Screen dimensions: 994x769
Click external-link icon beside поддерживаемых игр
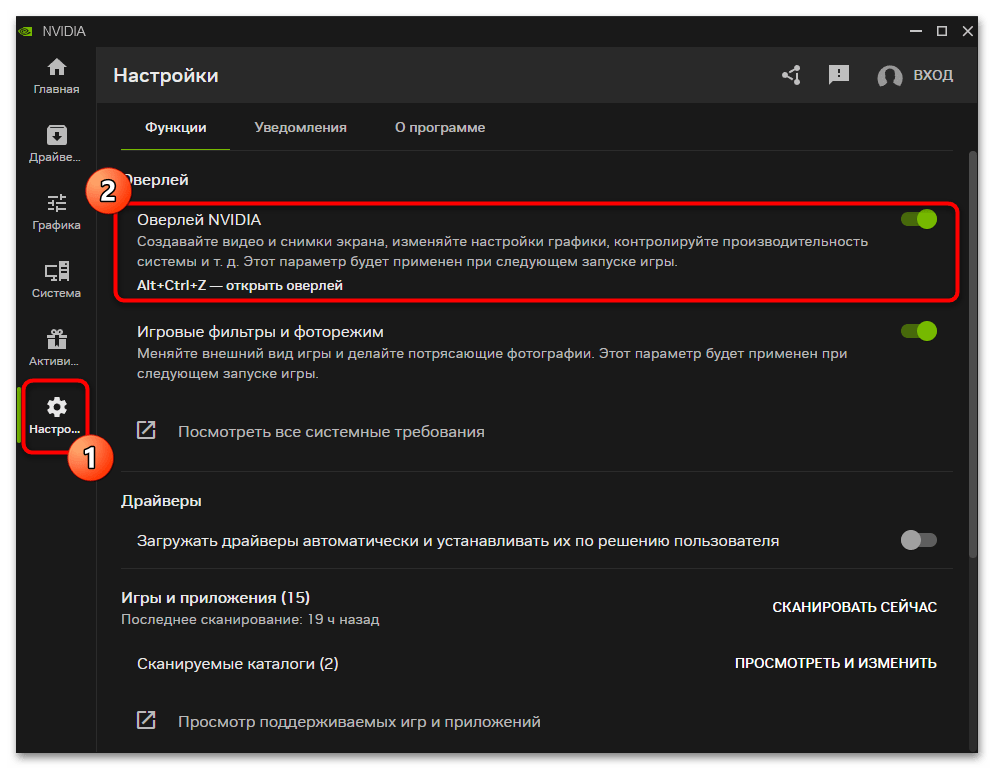point(146,720)
